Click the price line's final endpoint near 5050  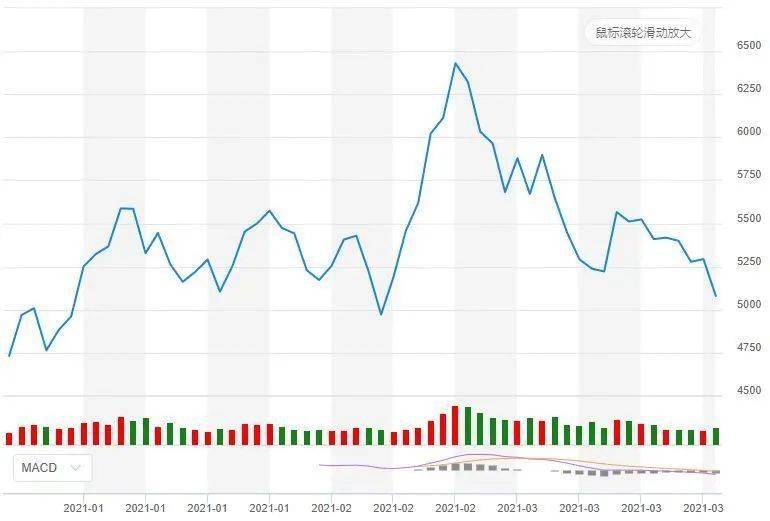pyautogui.click(x=715, y=296)
